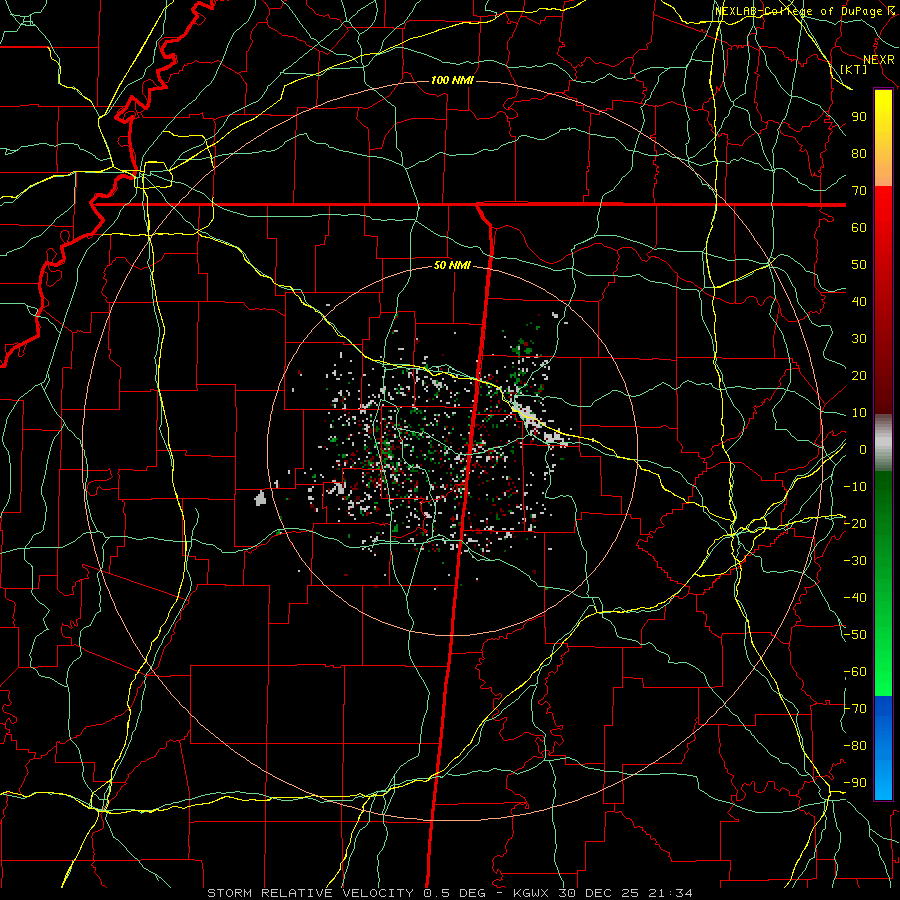
Task: Click the "50 NMI" range ring label
Action: click(452, 265)
